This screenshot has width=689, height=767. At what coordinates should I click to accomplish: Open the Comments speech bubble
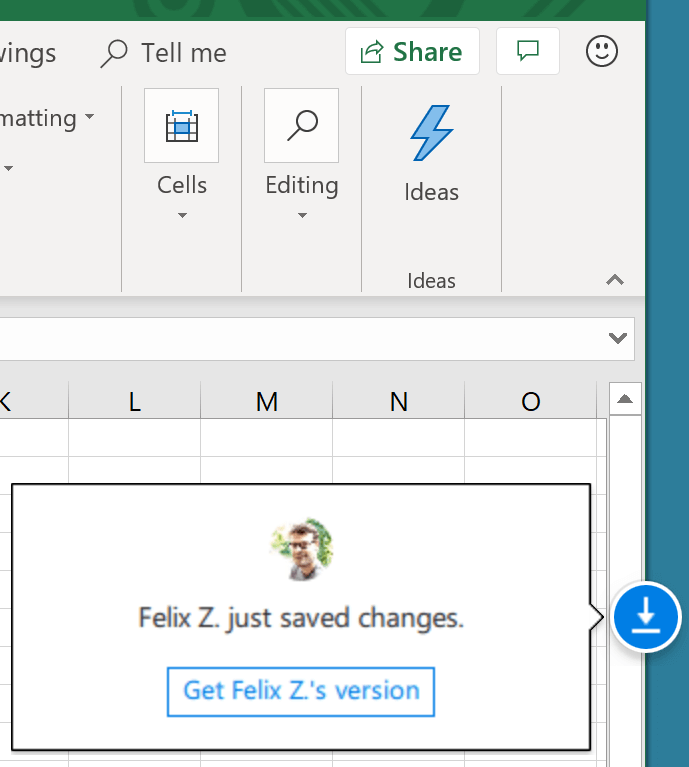[527, 51]
